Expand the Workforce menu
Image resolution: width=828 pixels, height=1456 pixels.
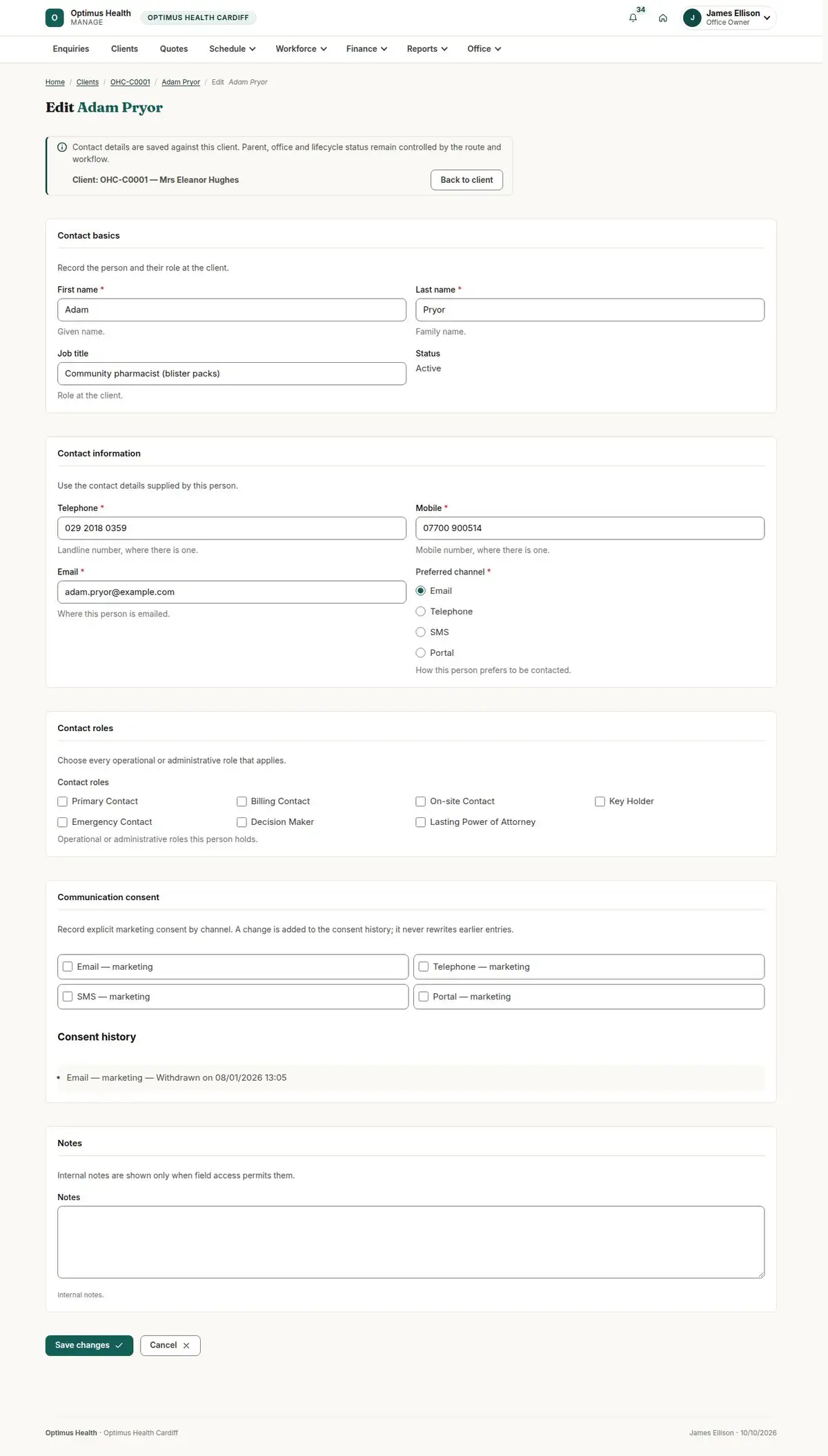tap(301, 49)
